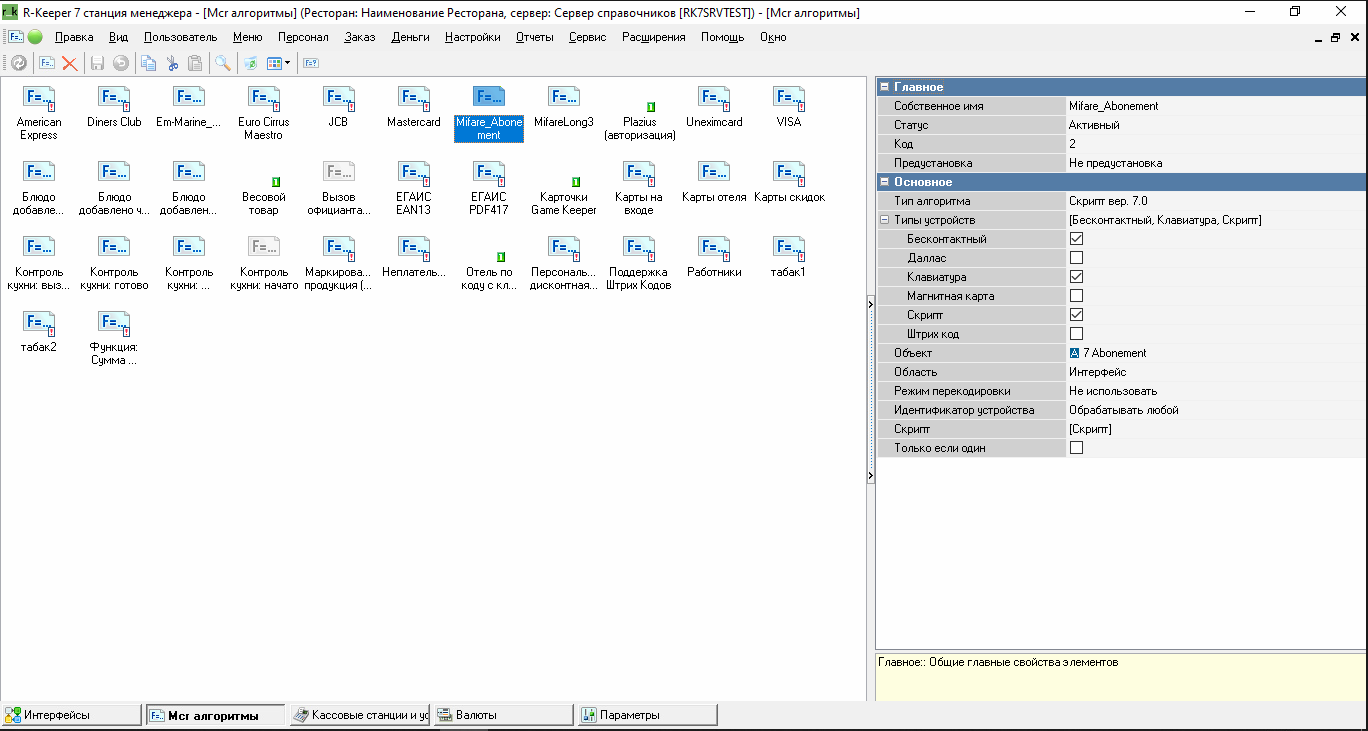The image size is (1368, 731).
Task: Click the Copy toolbar icon
Action: tap(149, 63)
